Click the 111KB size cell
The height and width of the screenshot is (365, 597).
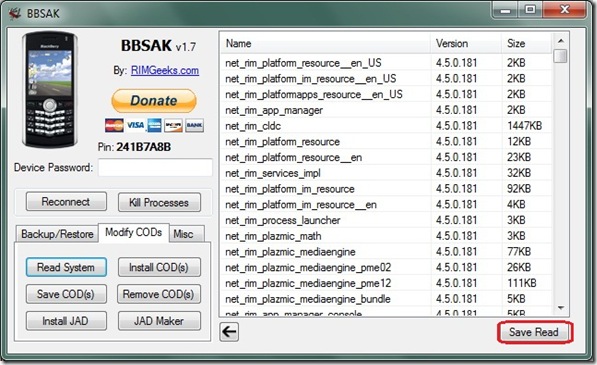coord(521,283)
